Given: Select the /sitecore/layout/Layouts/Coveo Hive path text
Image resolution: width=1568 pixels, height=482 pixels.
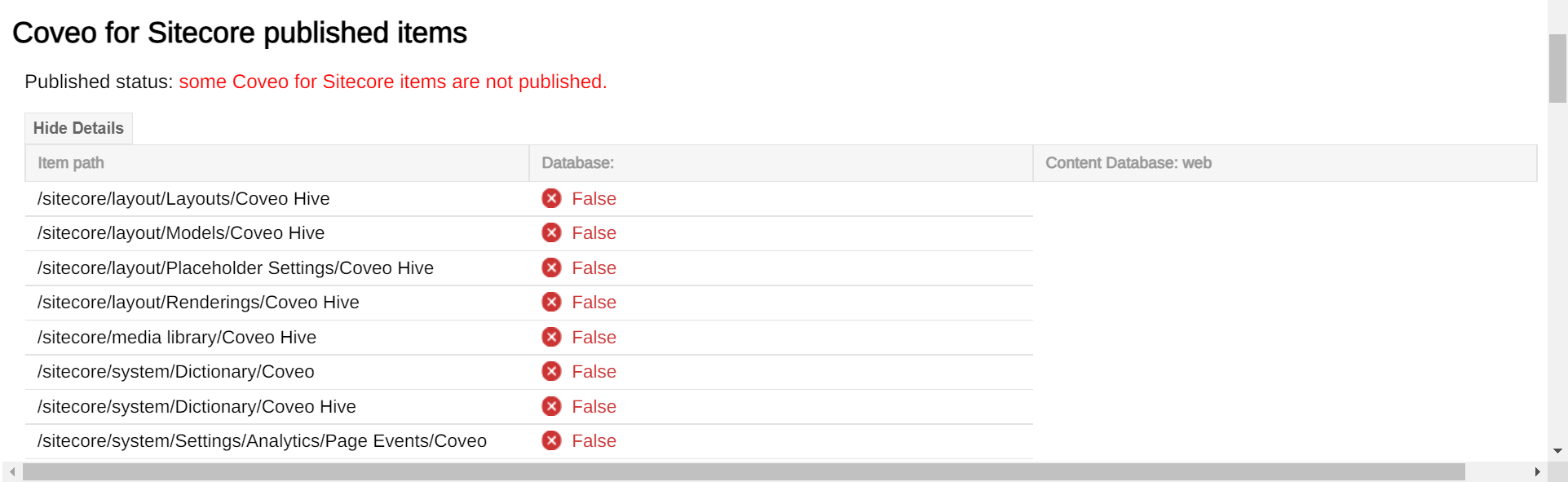Looking at the screenshot, I should [183, 199].
